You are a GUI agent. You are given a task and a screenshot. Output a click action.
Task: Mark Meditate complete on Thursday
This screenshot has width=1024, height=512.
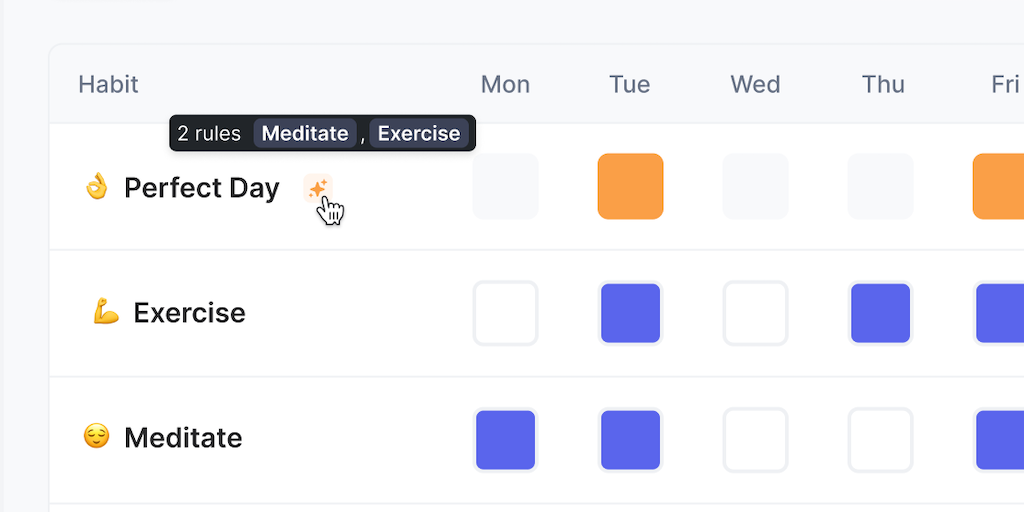[x=880, y=439]
